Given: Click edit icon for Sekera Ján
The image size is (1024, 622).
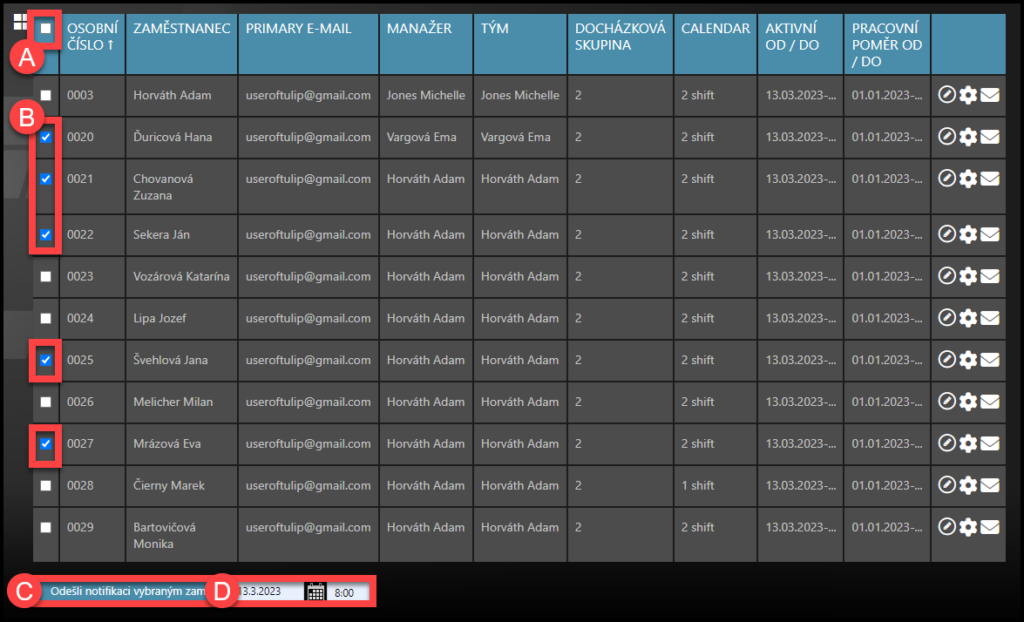Looking at the screenshot, I should (946, 234).
